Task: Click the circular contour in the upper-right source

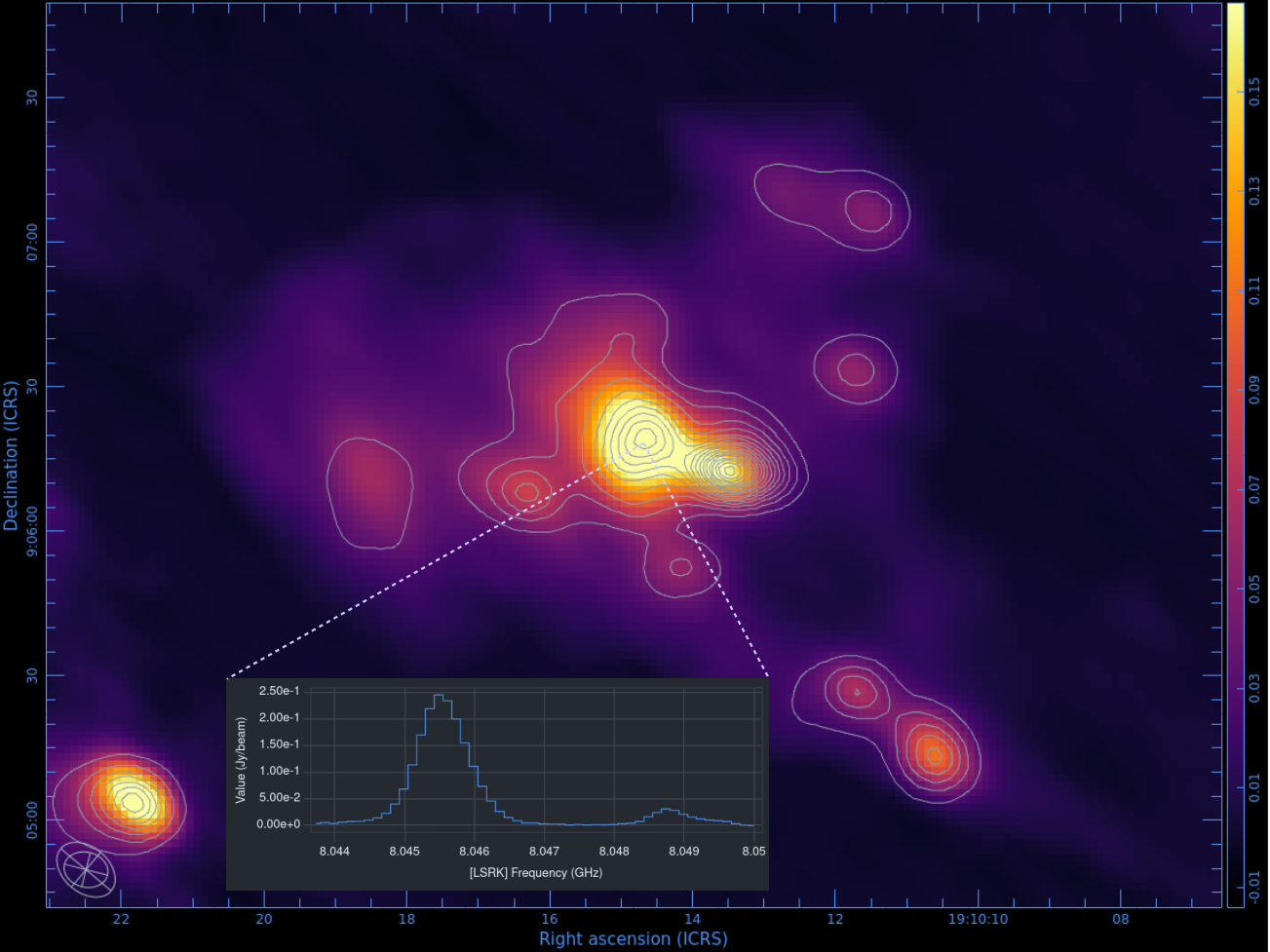Action: (x=867, y=210)
